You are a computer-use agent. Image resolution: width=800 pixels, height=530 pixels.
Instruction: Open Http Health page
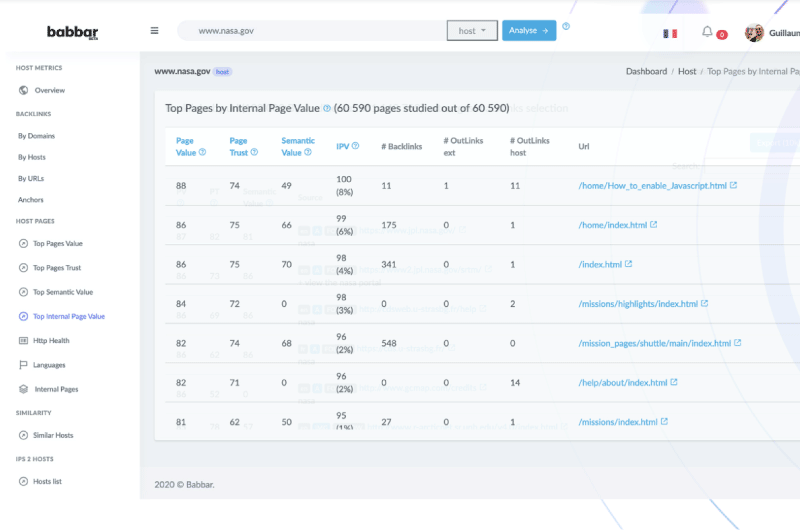tap(51, 341)
